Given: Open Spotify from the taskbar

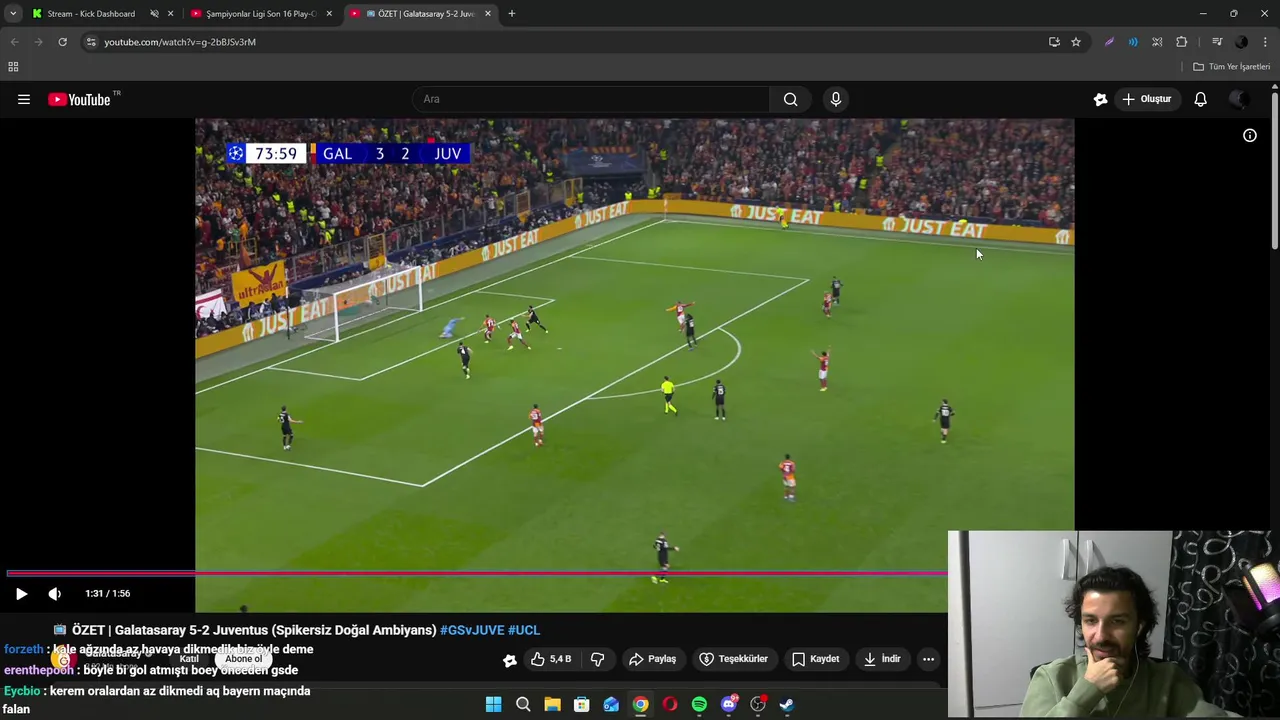Looking at the screenshot, I should click(699, 704).
